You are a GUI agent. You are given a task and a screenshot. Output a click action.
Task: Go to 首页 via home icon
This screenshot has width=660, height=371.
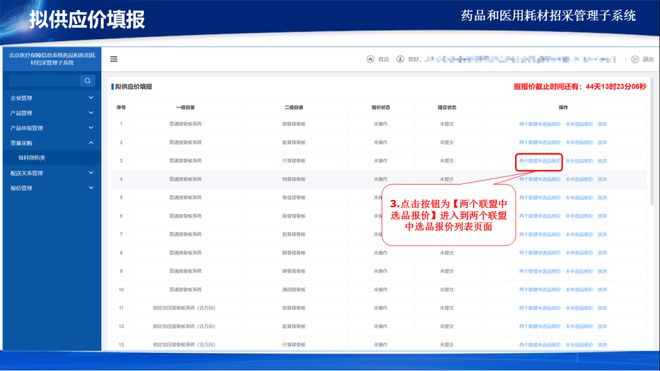370,59
